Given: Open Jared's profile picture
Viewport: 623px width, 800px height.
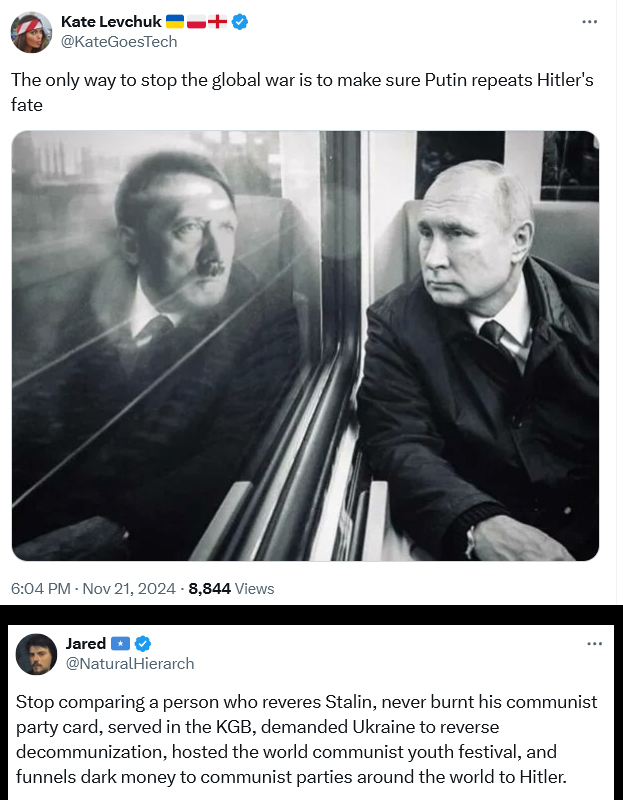Looking at the screenshot, I should (x=36, y=654).
